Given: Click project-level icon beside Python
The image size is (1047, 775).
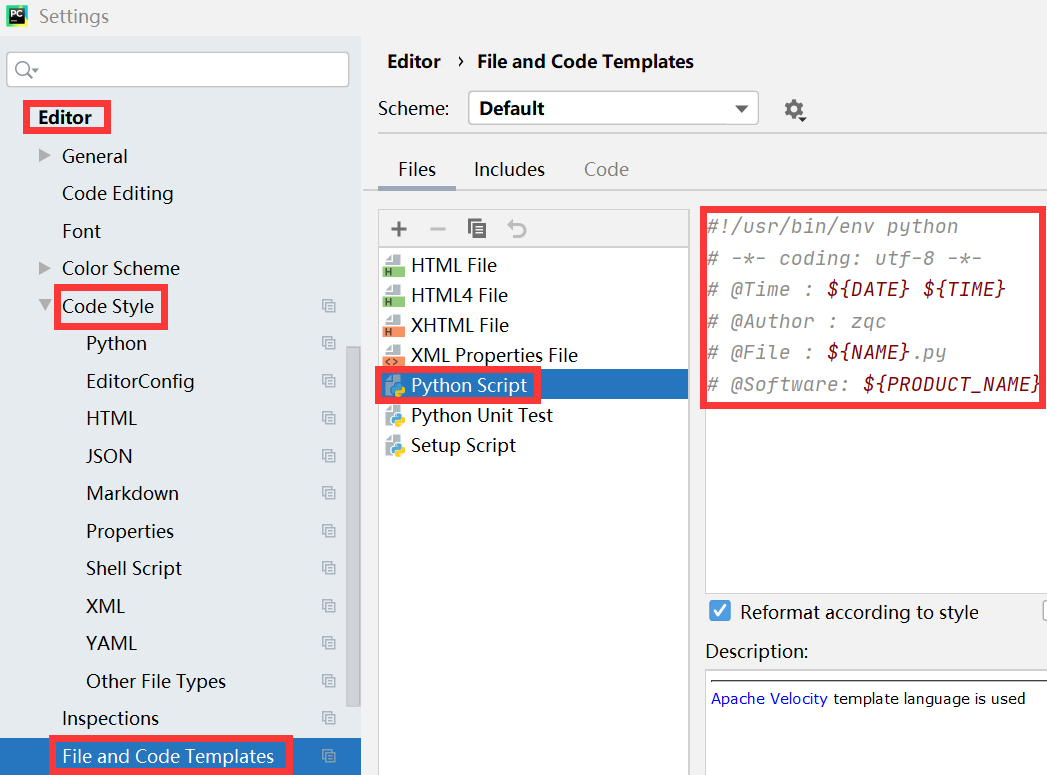Looking at the screenshot, I should [x=329, y=343].
